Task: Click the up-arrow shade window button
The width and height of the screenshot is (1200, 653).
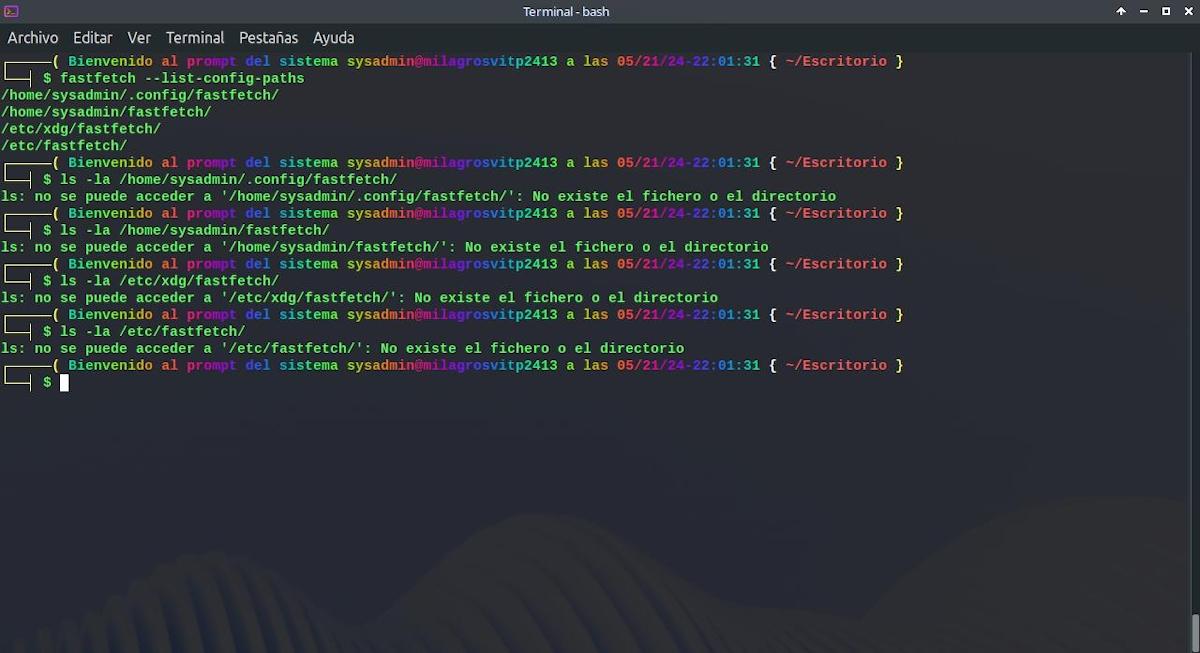Action: (1121, 11)
